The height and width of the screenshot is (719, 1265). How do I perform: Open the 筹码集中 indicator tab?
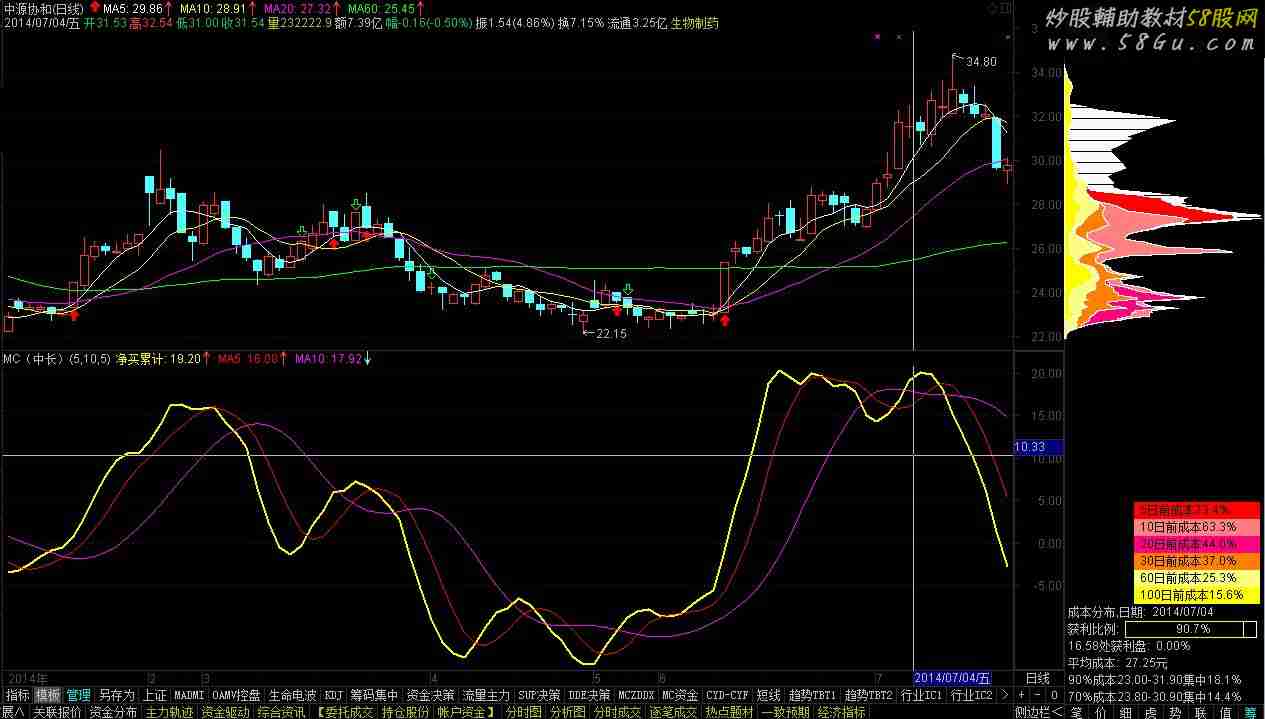pyautogui.click(x=374, y=695)
